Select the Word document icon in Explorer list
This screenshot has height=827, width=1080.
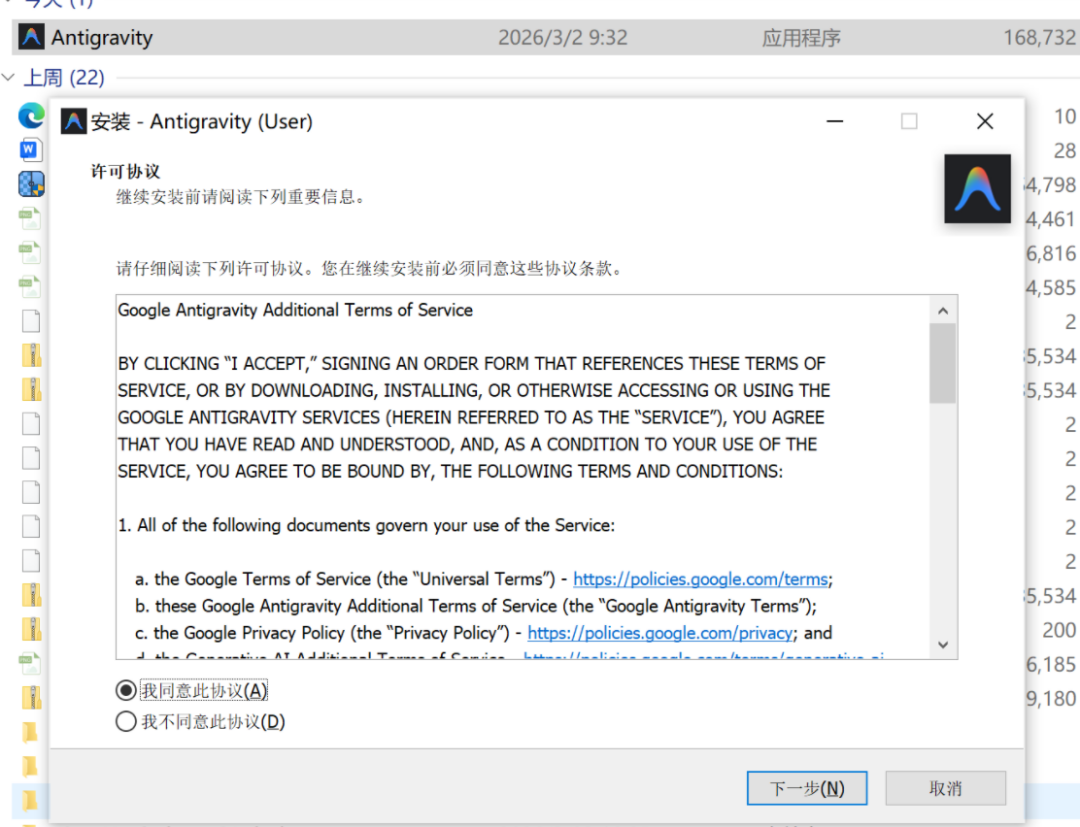point(31,149)
